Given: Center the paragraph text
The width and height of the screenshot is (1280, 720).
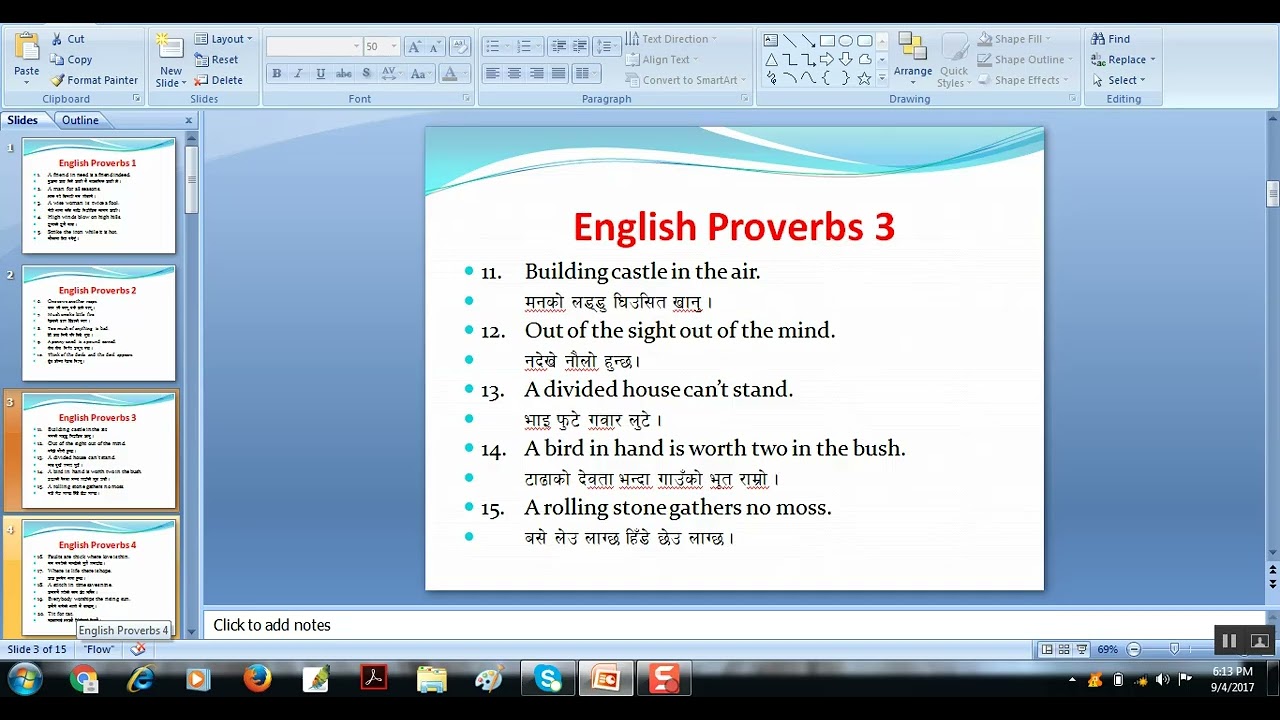Looking at the screenshot, I should point(514,74).
